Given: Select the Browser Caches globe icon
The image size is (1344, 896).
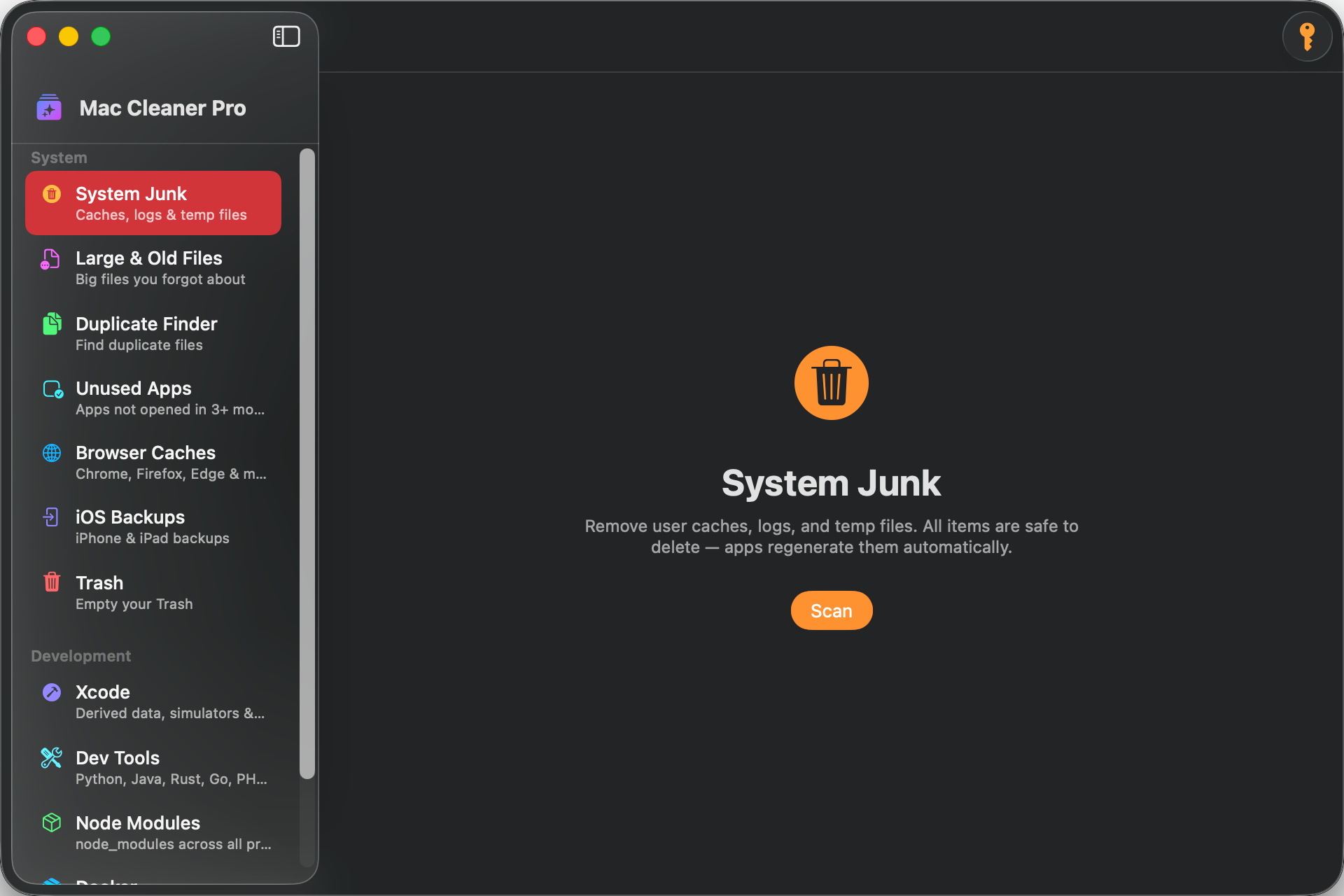Looking at the screenshot, I should click(52, 453).
